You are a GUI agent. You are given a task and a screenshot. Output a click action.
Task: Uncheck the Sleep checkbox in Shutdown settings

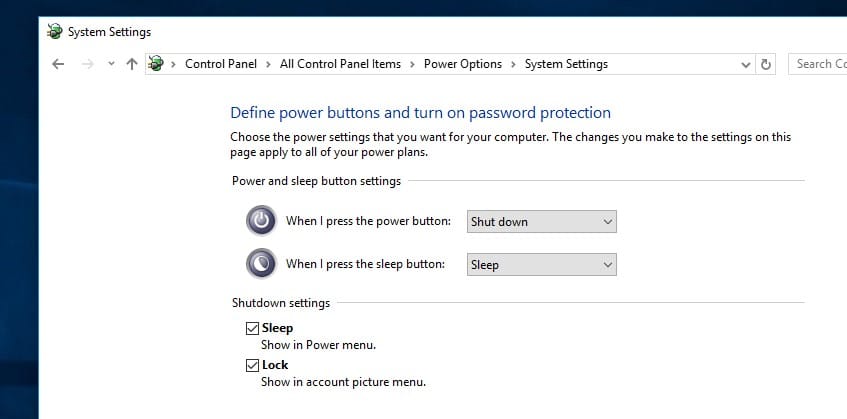[x=252, y=328]
